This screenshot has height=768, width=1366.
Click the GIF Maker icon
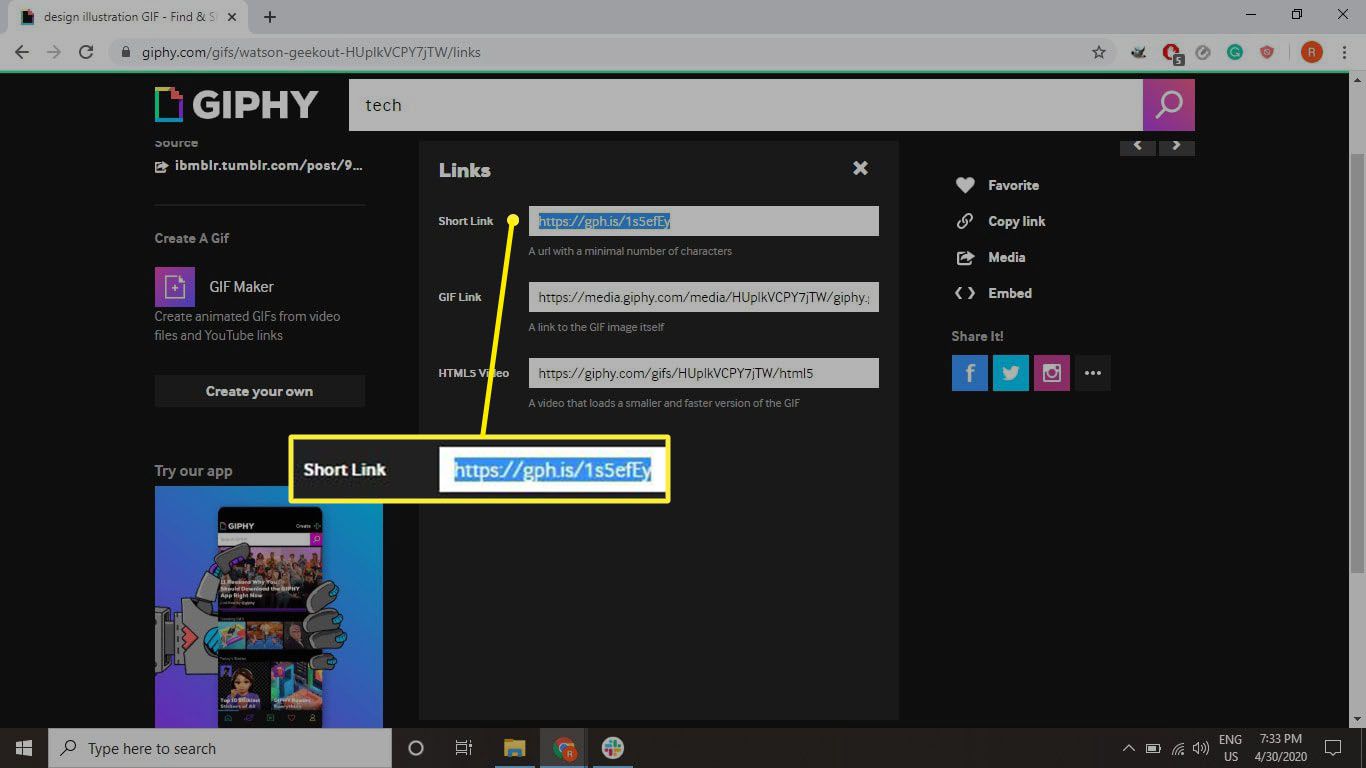point(175,286)
